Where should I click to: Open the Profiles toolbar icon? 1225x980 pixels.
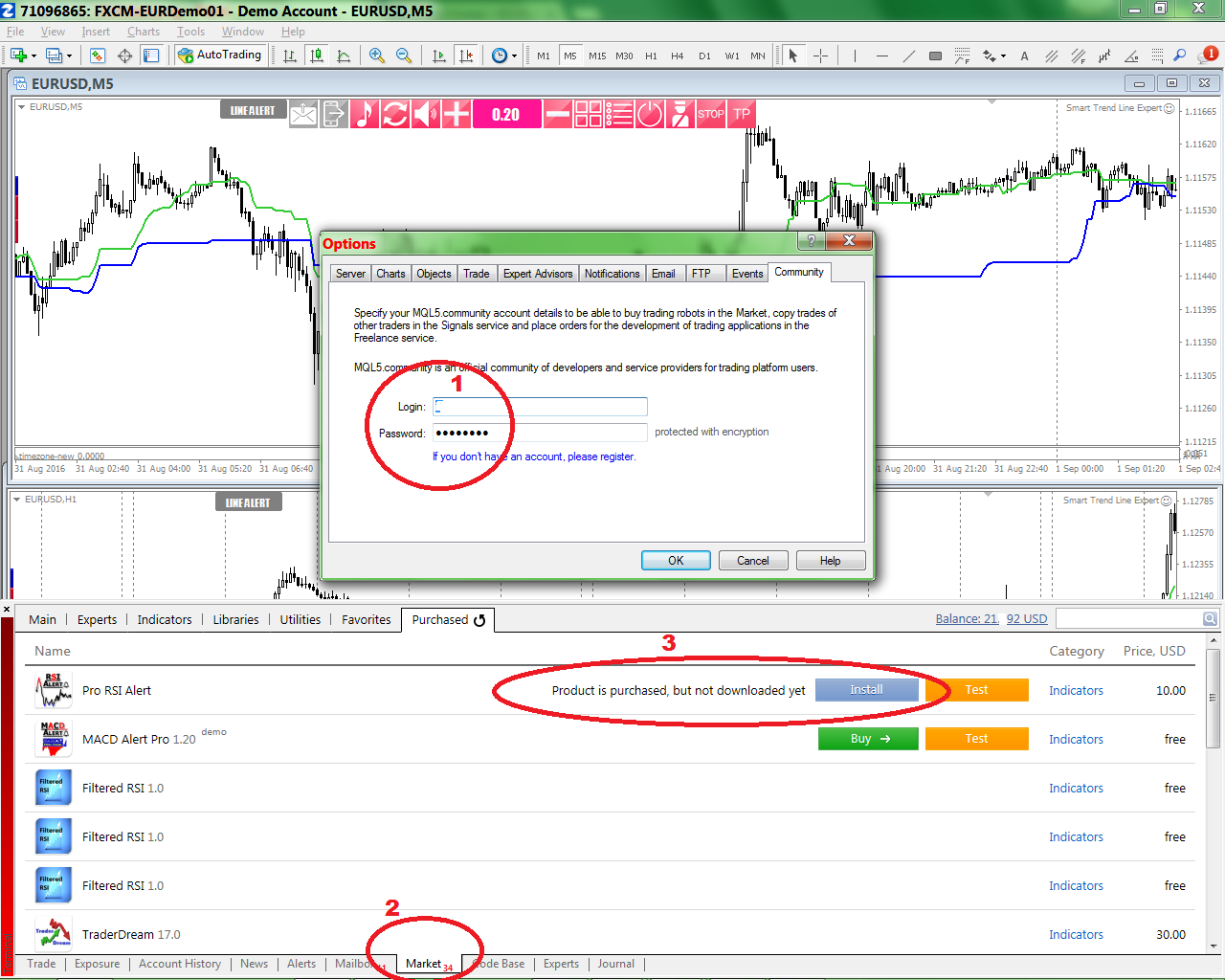[x=54, y=56]
